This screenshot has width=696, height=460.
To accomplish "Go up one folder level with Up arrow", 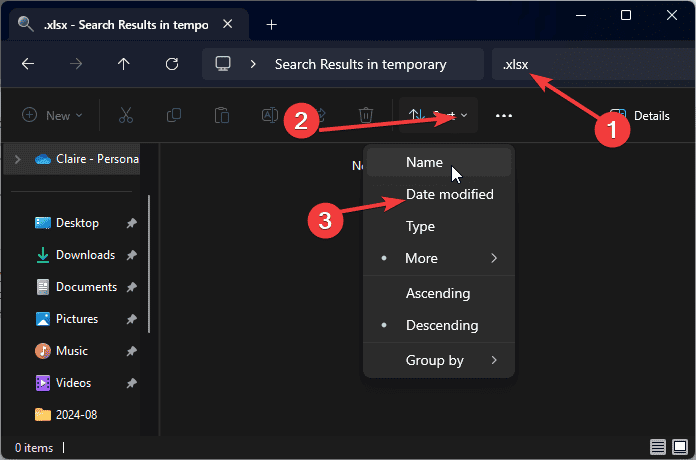I will (x=123, y=64).
